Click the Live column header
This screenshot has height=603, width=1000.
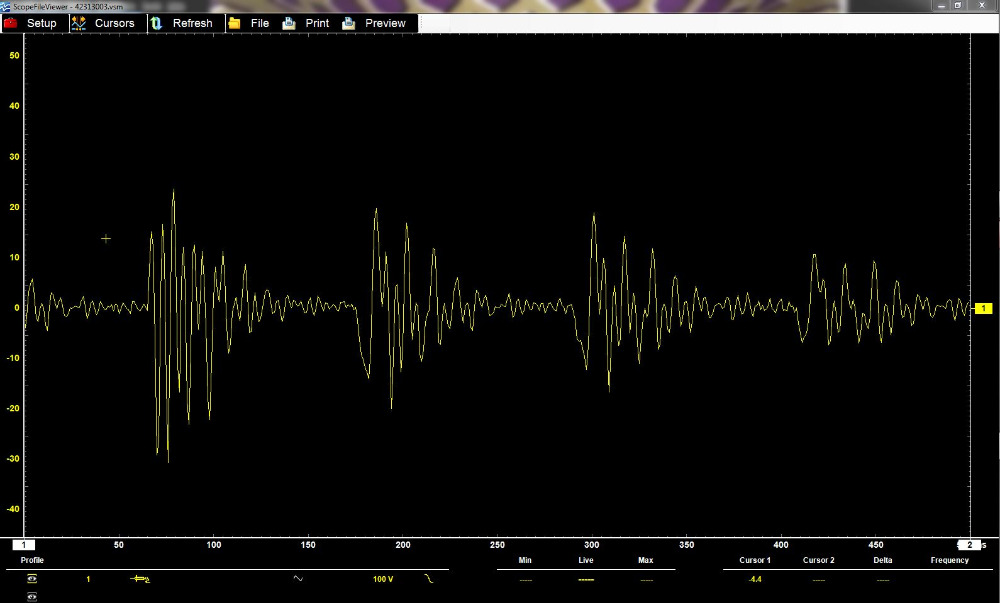point(585,560)
